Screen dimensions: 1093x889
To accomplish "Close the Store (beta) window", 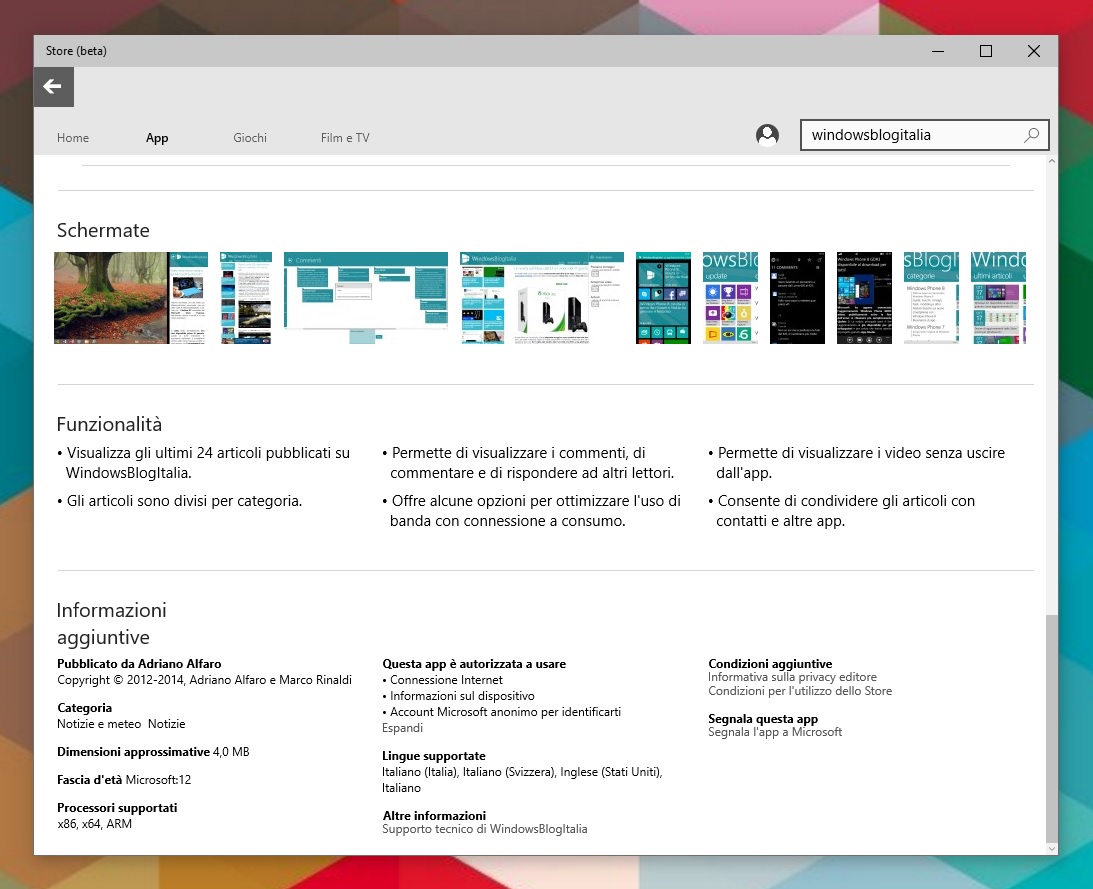I will point(1034,51).
